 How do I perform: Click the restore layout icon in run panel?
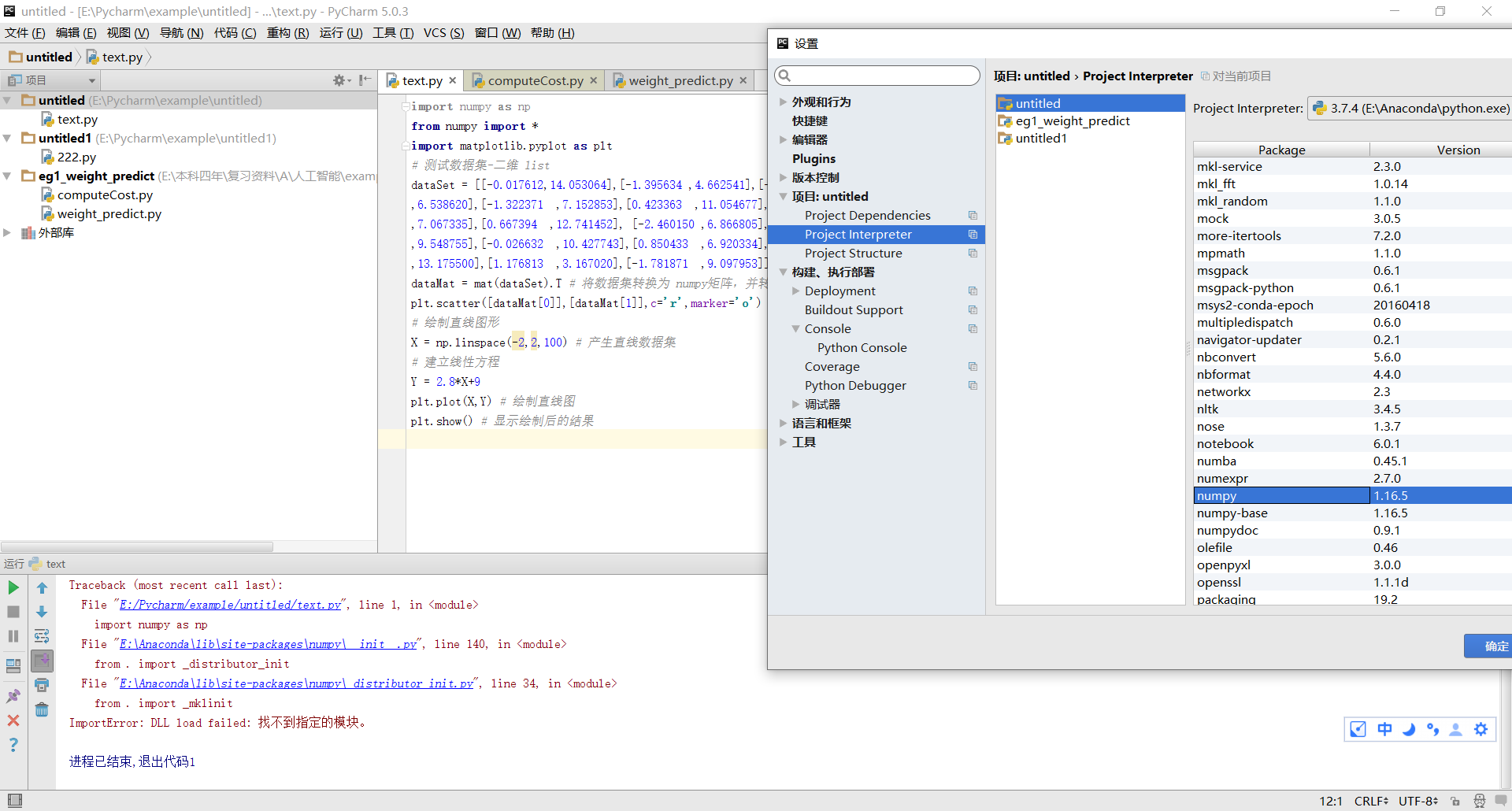13,666
